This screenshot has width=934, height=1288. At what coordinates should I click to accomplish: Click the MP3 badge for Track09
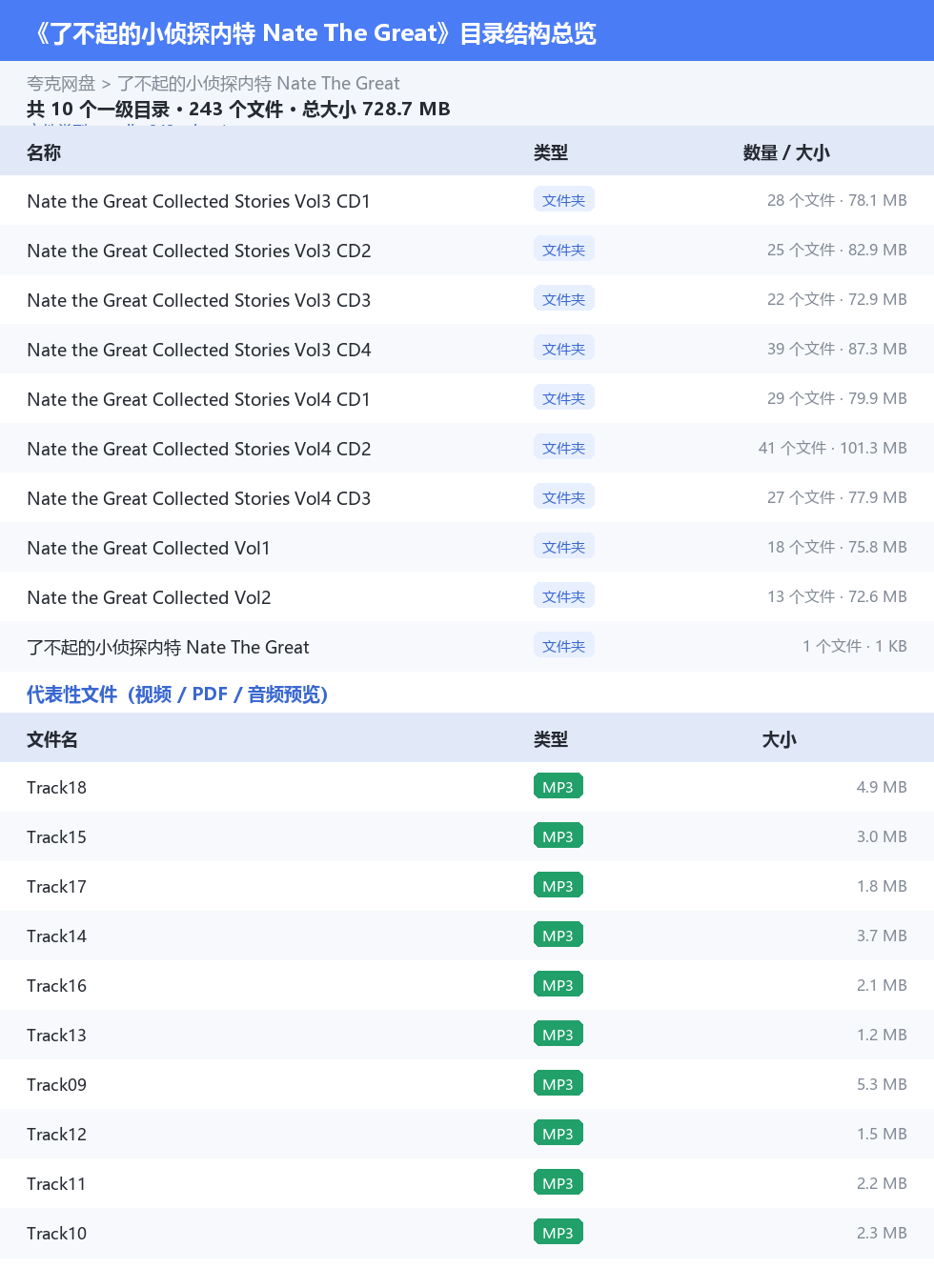(558, 1084)
